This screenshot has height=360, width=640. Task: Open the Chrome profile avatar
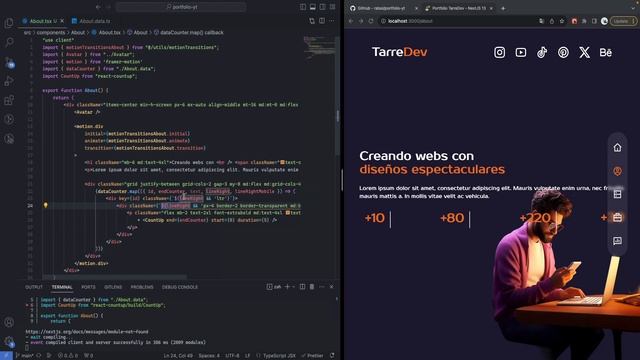point(604,21)
